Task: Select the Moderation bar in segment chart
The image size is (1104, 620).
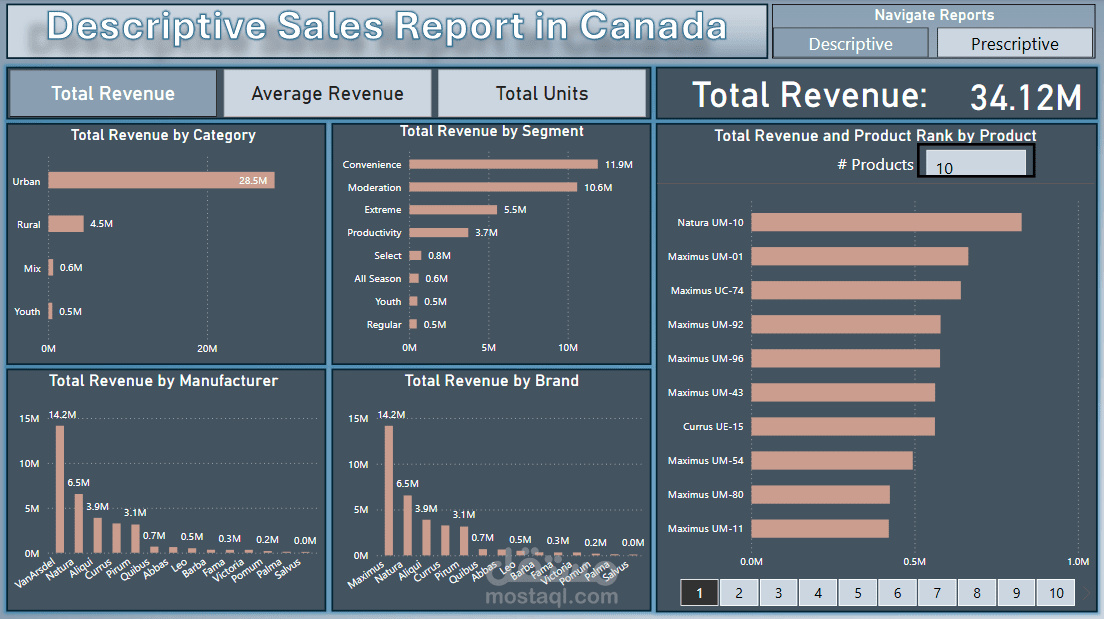Action: coord(490,187)
